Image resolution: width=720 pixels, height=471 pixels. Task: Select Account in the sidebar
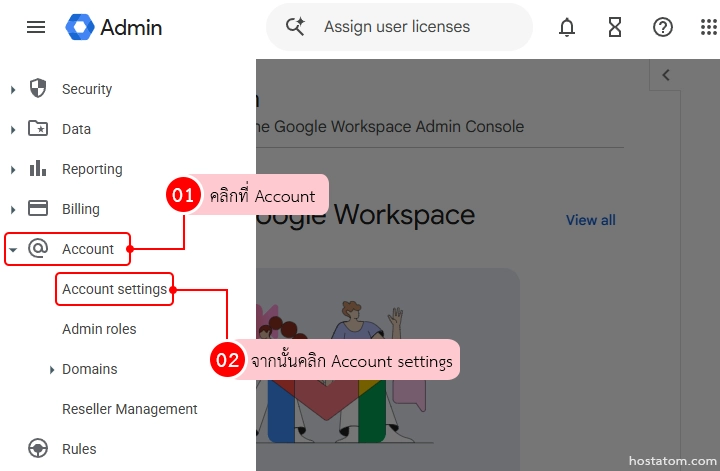(x=88, y=249)
